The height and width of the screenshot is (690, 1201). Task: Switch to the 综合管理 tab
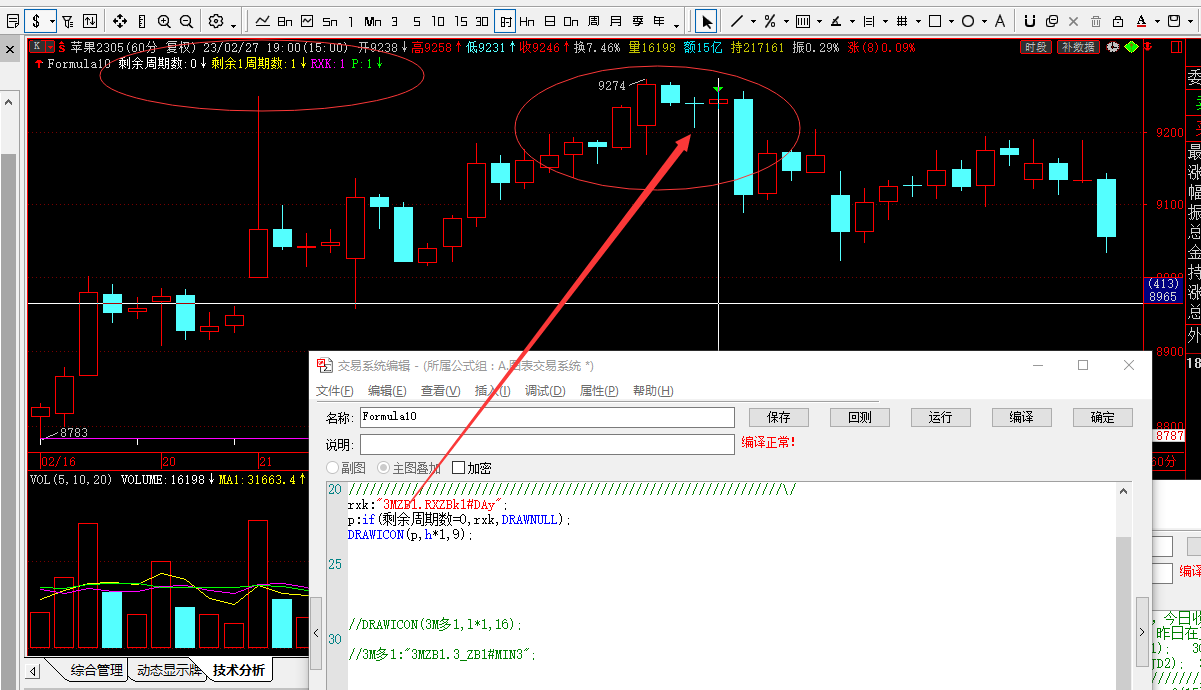[x=97, y=670]
